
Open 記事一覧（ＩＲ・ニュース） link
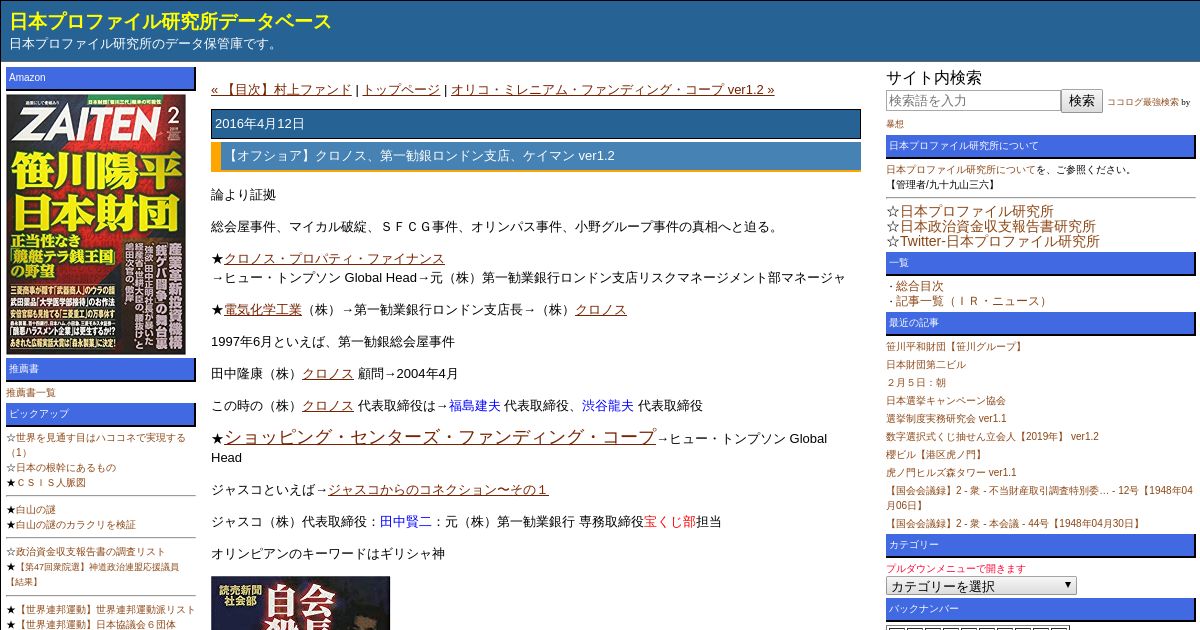[973, 301]
